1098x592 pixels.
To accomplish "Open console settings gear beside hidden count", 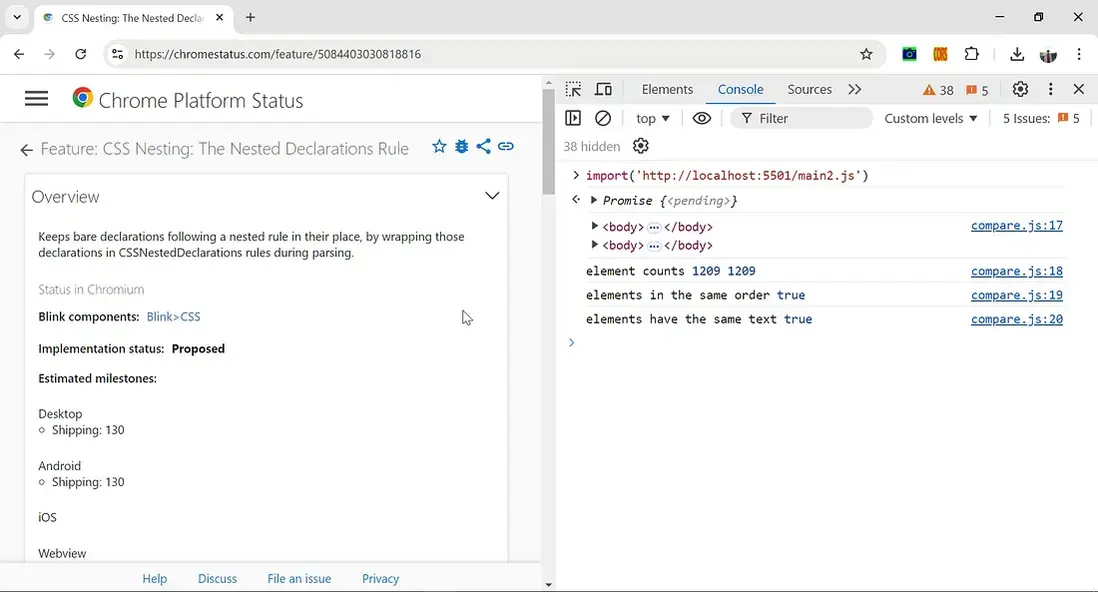I will pyautogui.click(x=641, y=147).
